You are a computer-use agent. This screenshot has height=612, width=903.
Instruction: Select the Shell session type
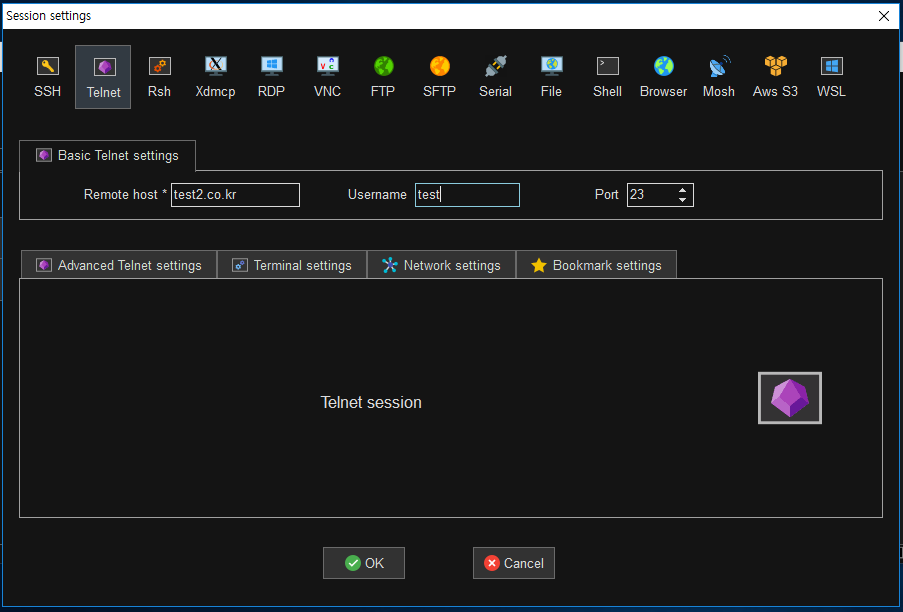[608, 77]
